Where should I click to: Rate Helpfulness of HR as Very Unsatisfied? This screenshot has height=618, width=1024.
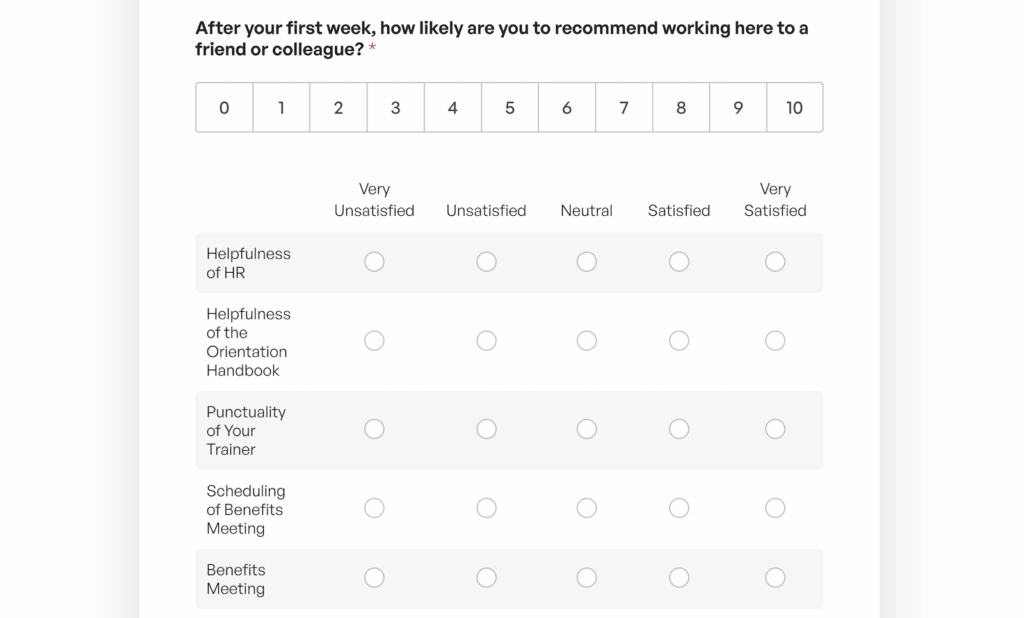pos(374,262)
